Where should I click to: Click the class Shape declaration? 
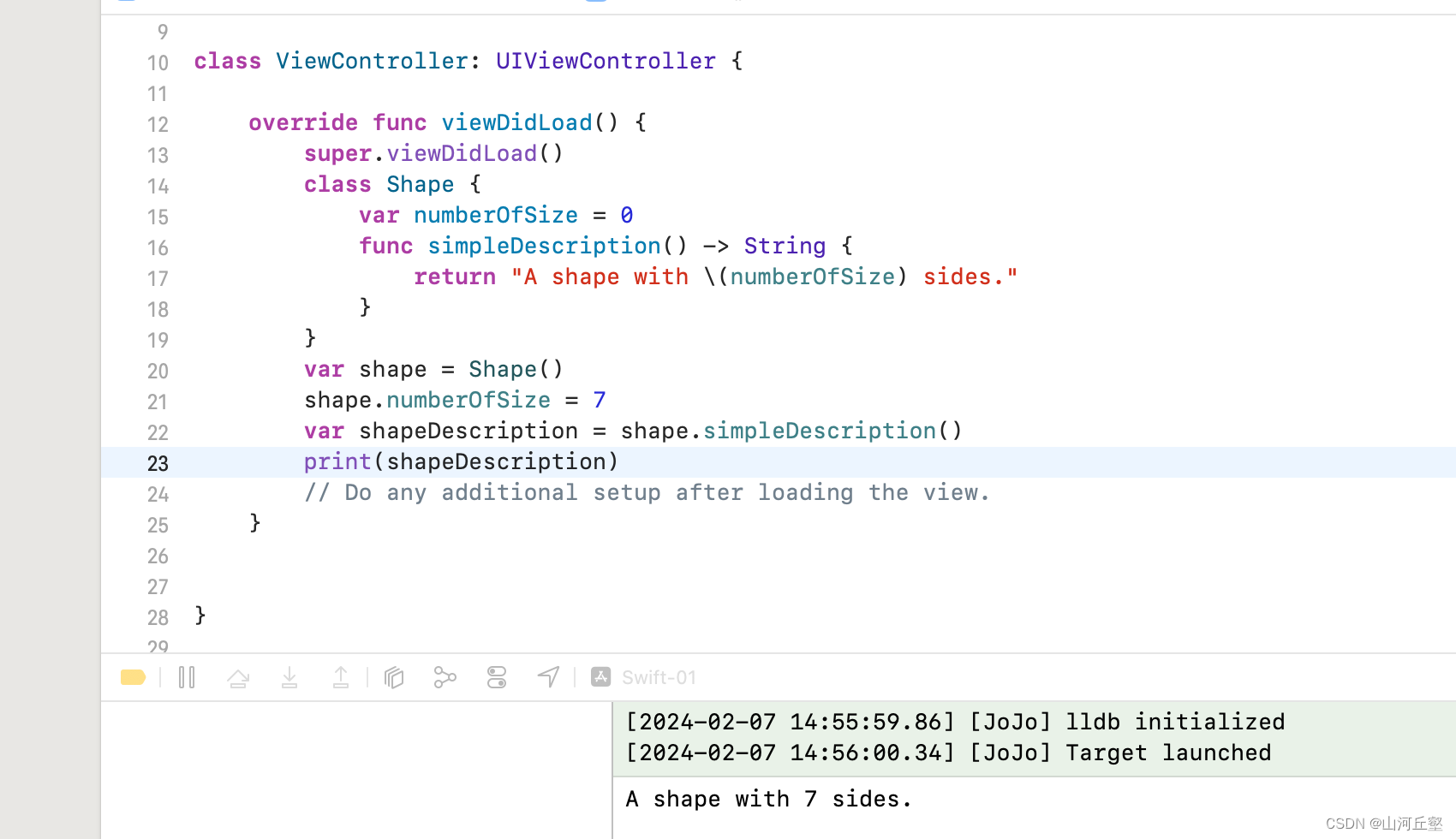click(392, 184)
